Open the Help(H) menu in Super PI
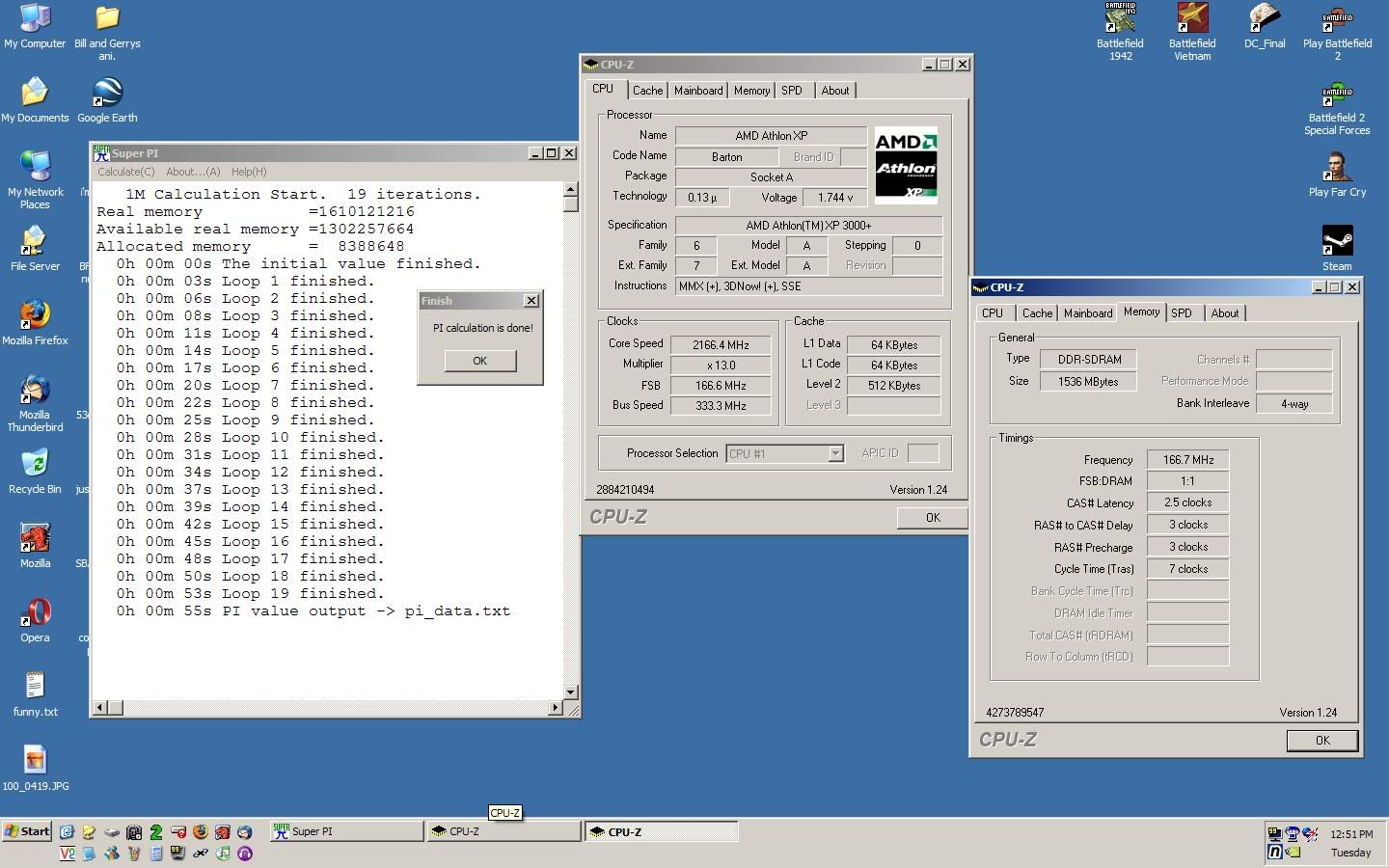Image resolution: width=1389 pixels, height=868 pixels. coord(249,172)
